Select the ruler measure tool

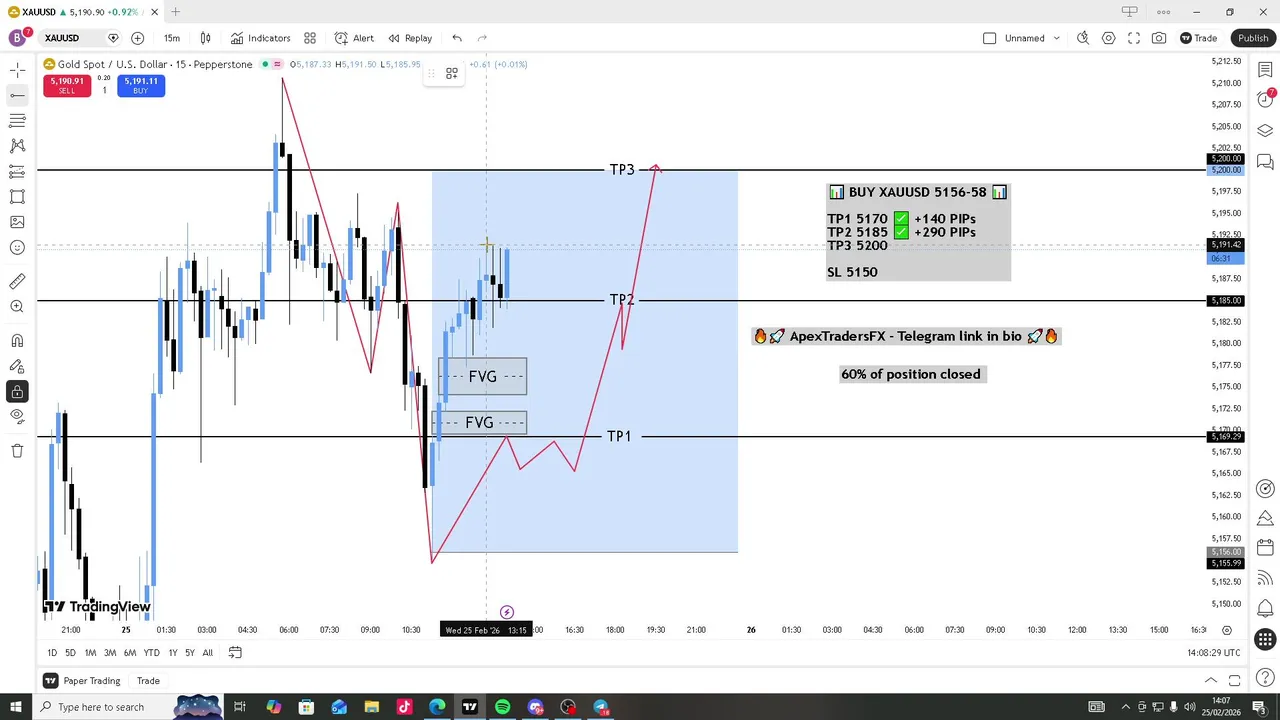coord(17,282)
